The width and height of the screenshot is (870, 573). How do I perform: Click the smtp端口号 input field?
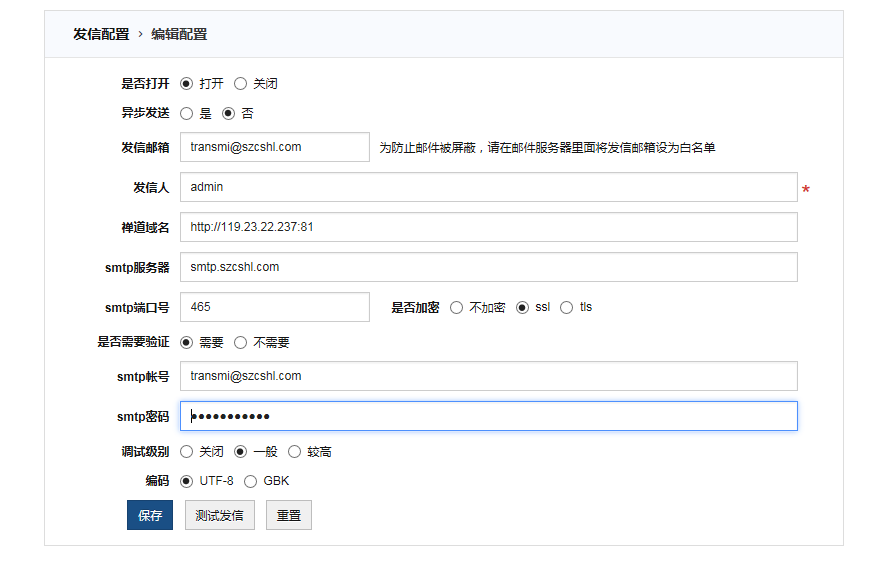pyautogui.click(x=275, y=307)
